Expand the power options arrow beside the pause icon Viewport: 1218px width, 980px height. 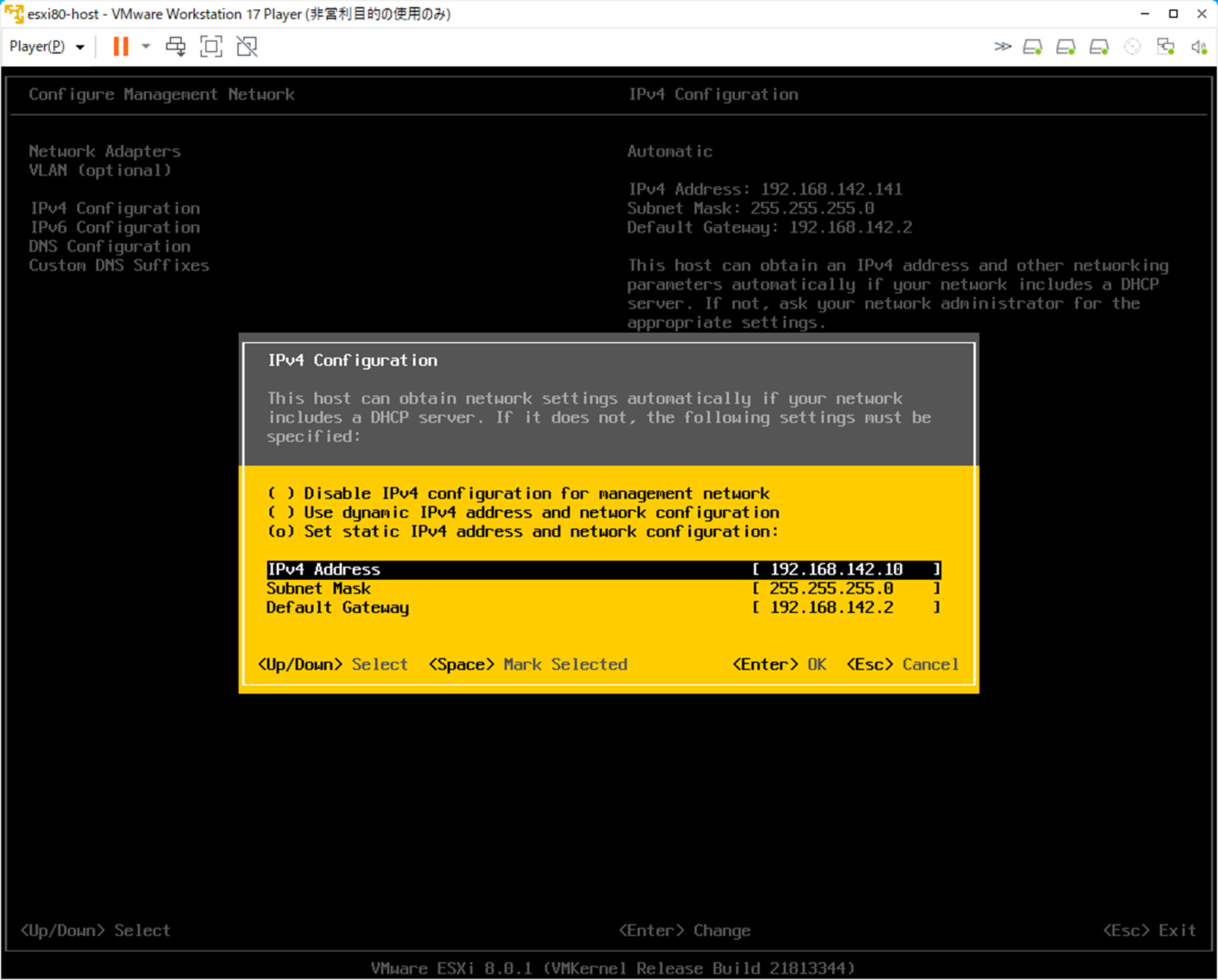(x=146, y=46)
